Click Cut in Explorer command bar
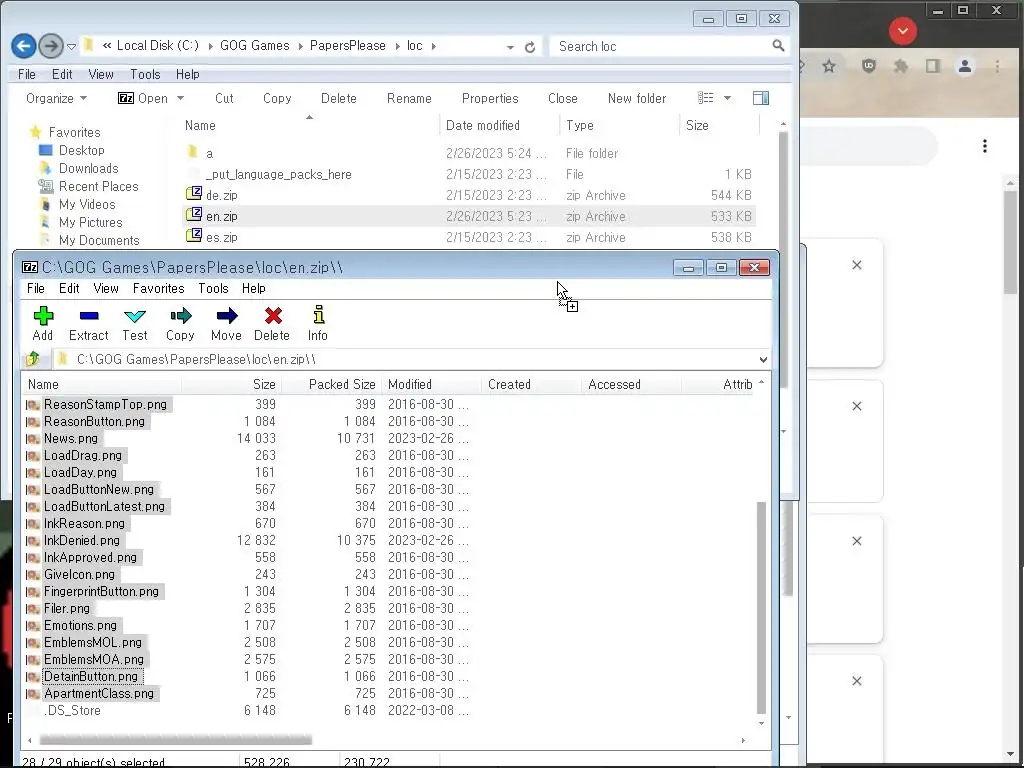The image size is (1024, 768). tap(224, 99)
